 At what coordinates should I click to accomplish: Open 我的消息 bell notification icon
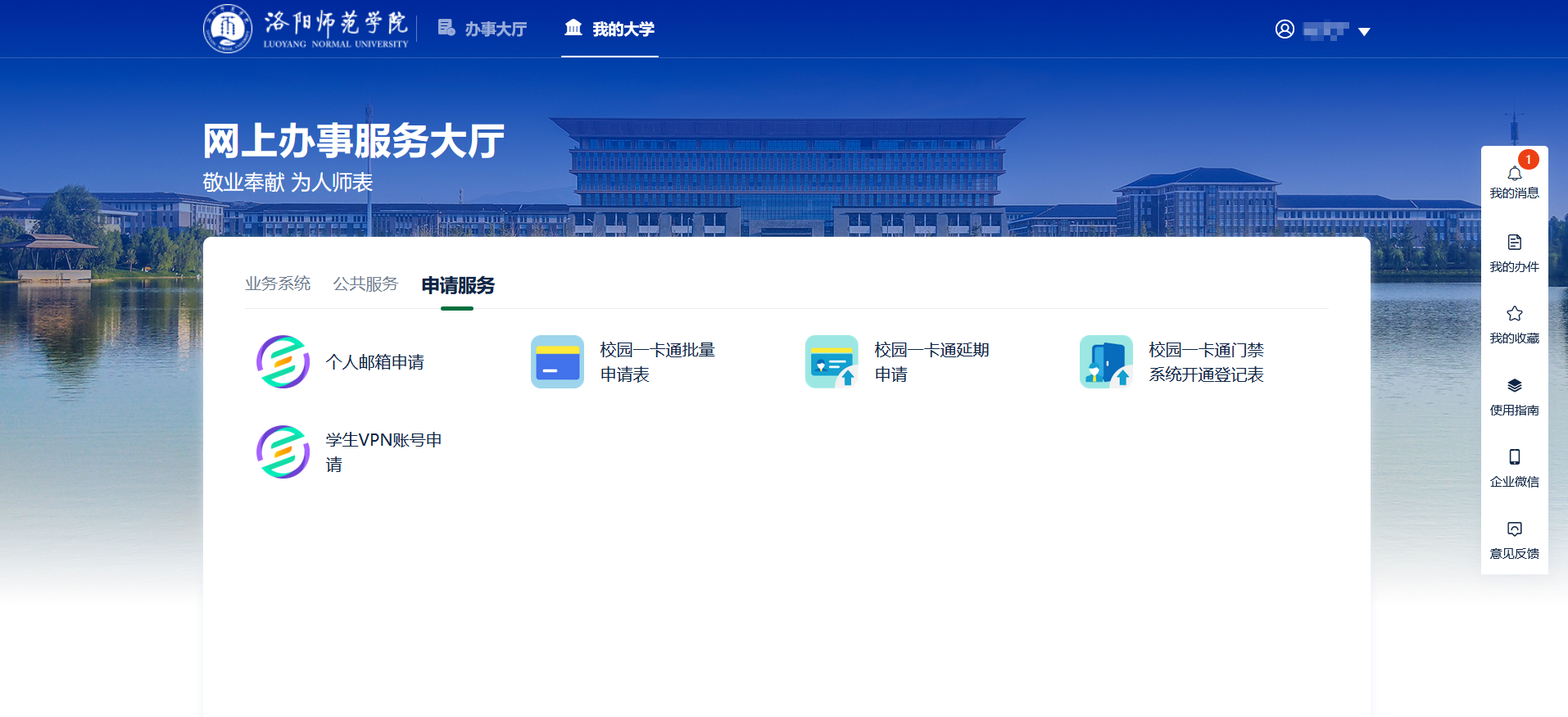[x=1514, y=174]
